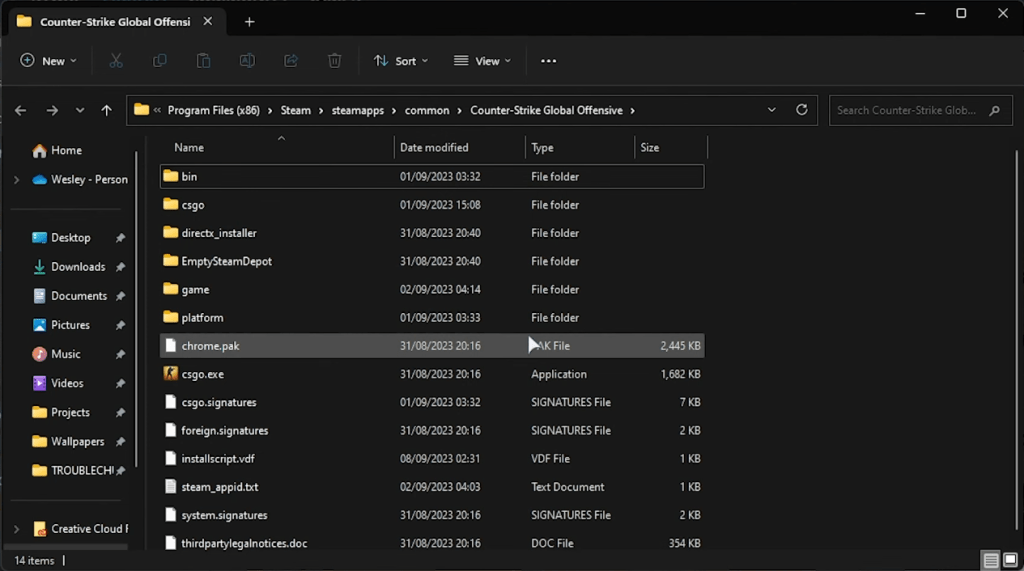Select the game folder

click(432, 289)
